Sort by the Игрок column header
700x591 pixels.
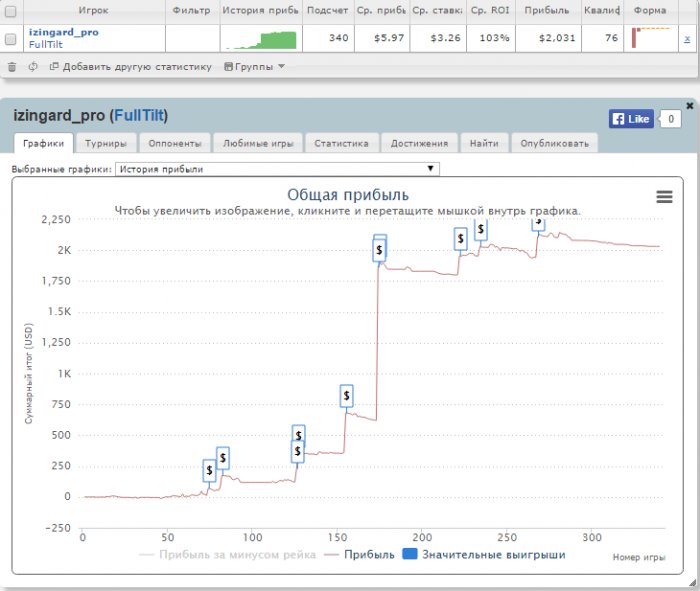tap(94, 10)
